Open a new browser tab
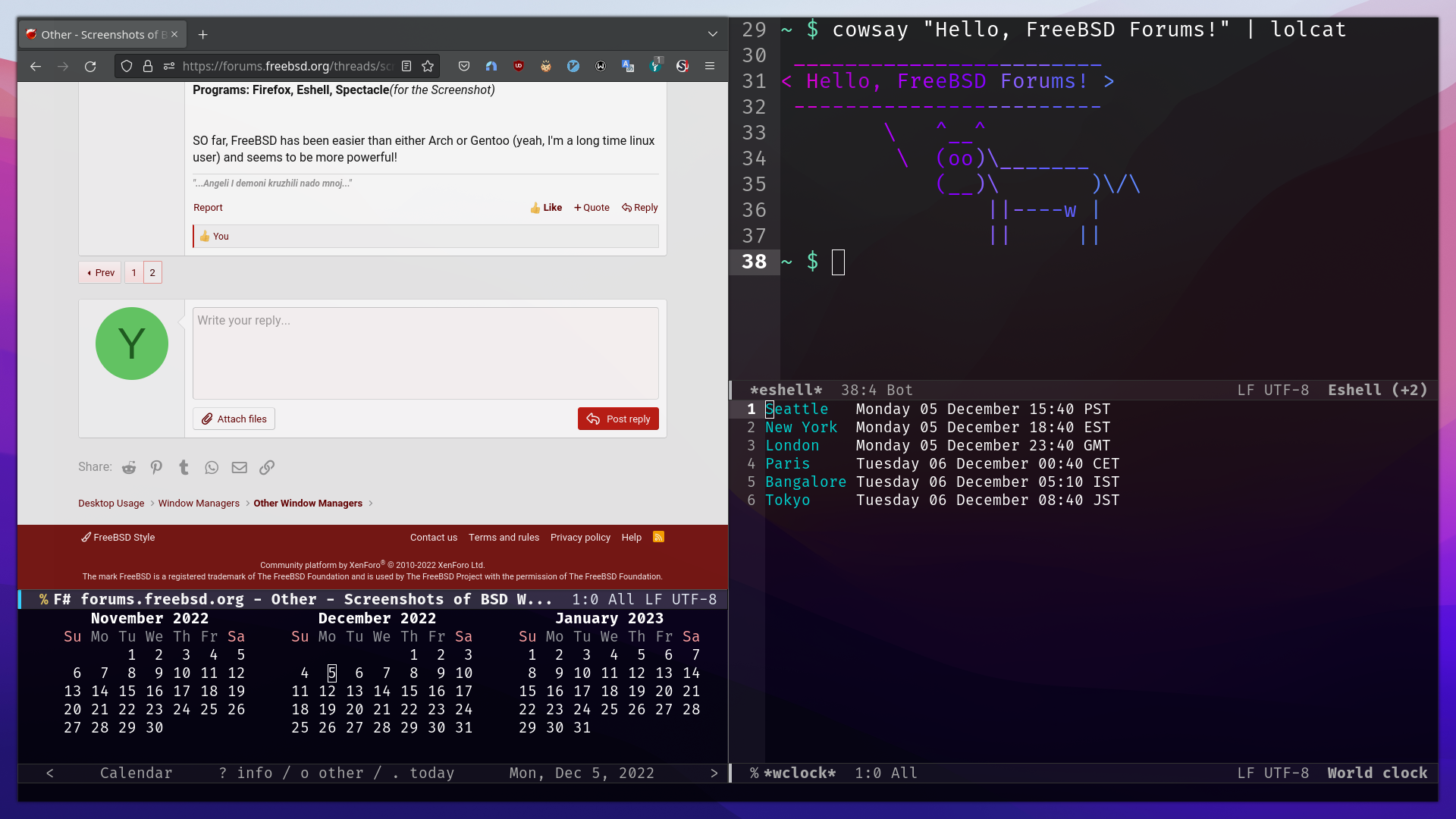The image size is (1456, 819). click(202, 34)
